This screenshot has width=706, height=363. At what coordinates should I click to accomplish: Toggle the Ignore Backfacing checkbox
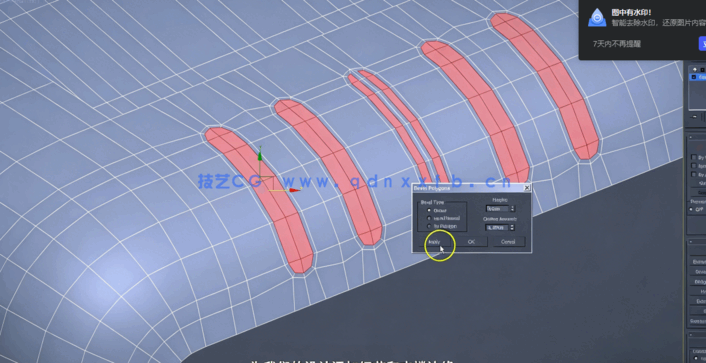coord(694,166)
